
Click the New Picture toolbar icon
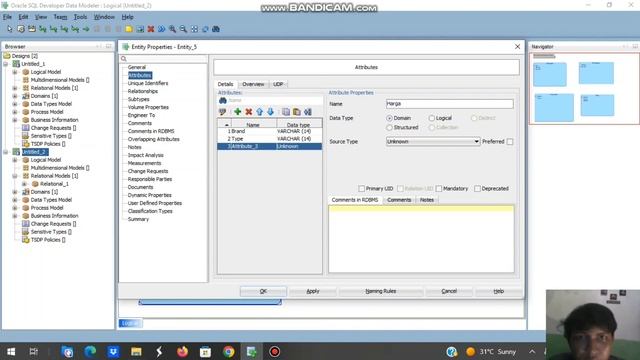[140, 29]
